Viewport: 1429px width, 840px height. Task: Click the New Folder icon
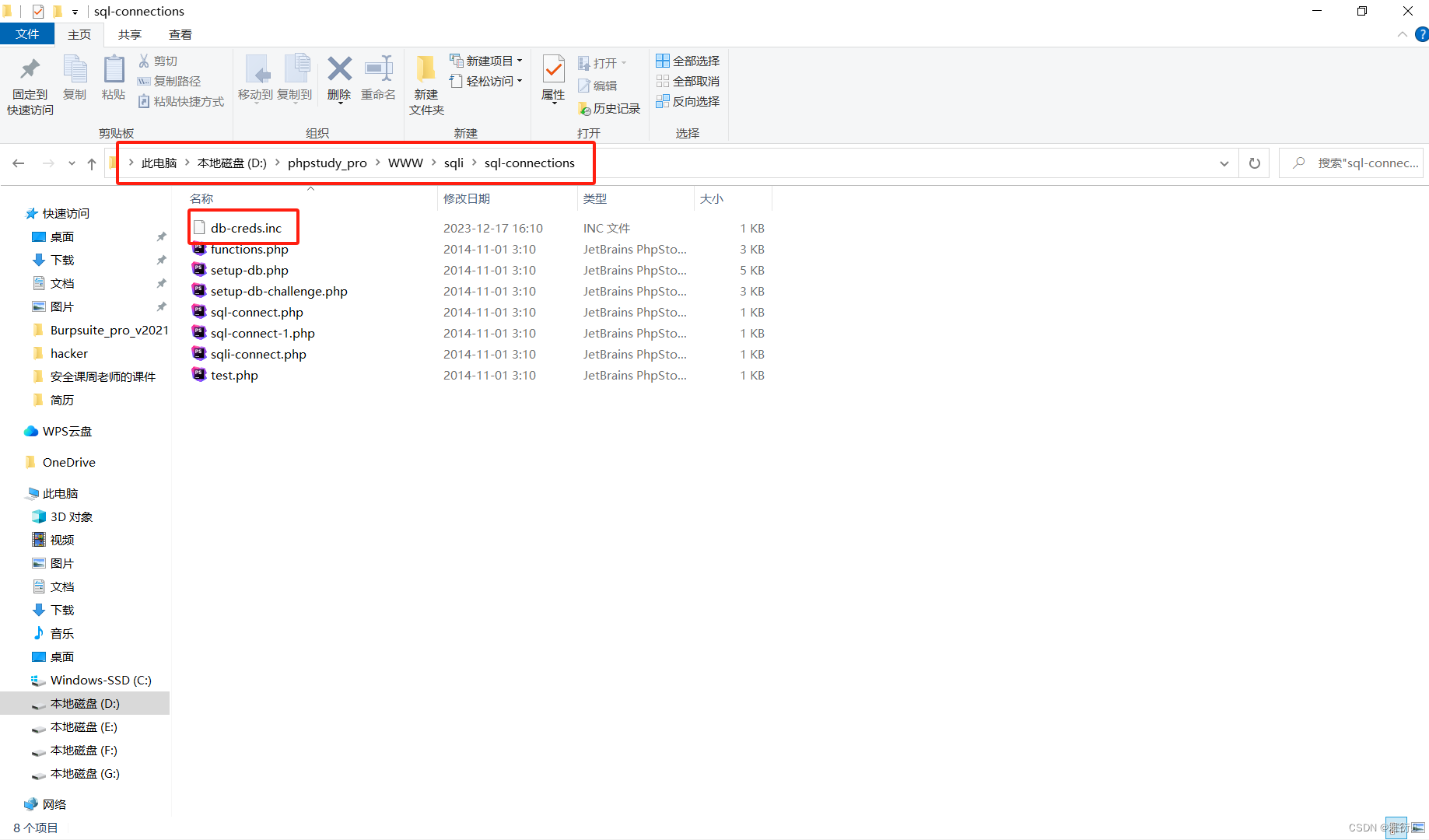point(426,68)
